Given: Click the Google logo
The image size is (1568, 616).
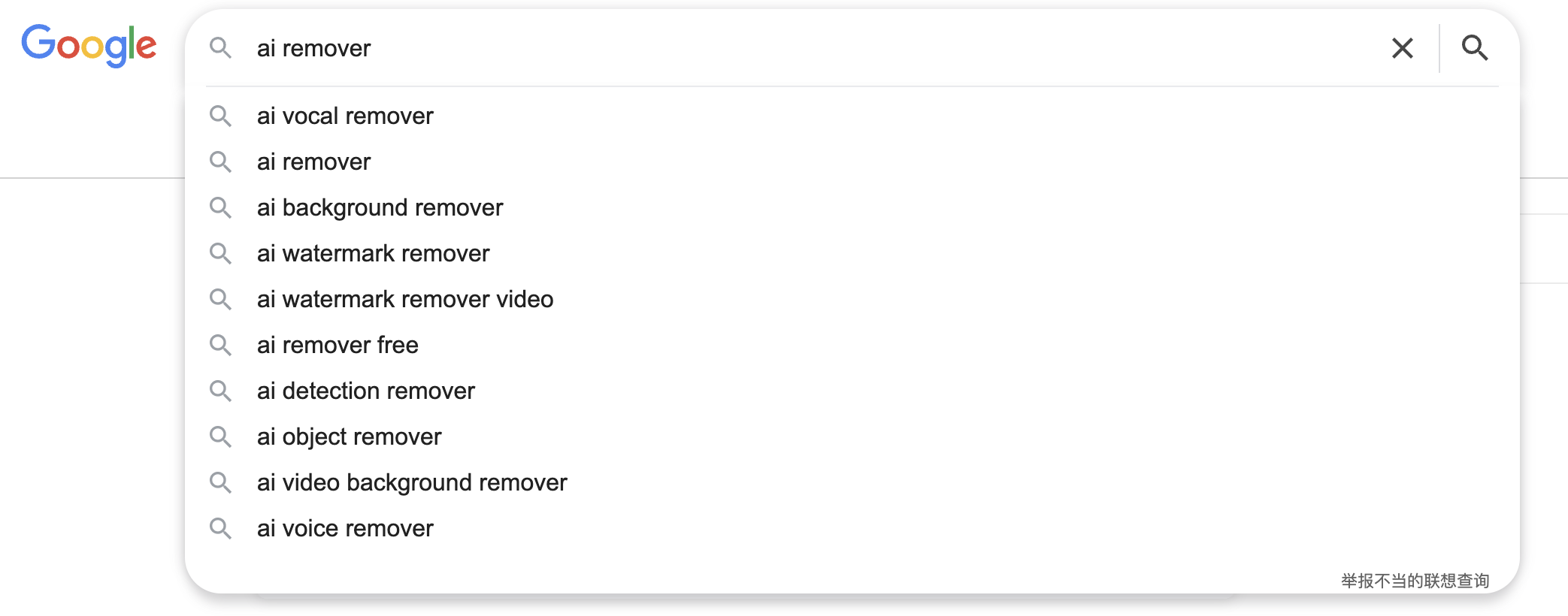Looking at the screenshot, I should pos(89,45).
